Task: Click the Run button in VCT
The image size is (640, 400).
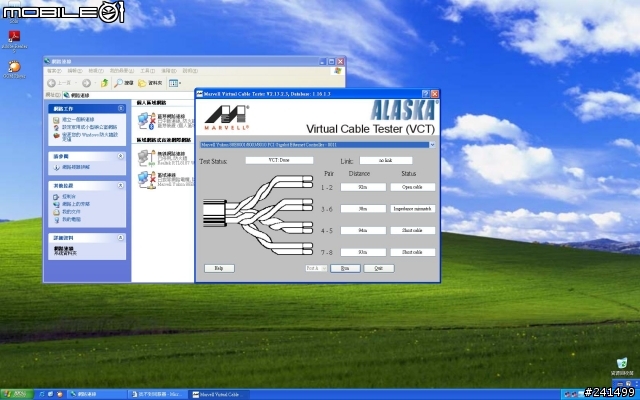Action: point(345,269)
